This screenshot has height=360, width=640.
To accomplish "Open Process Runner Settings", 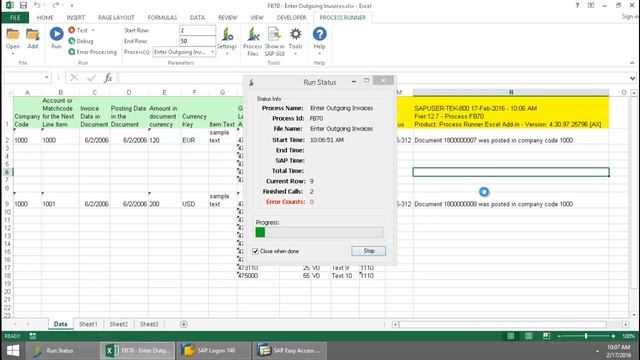I will [x=227, y=40].
